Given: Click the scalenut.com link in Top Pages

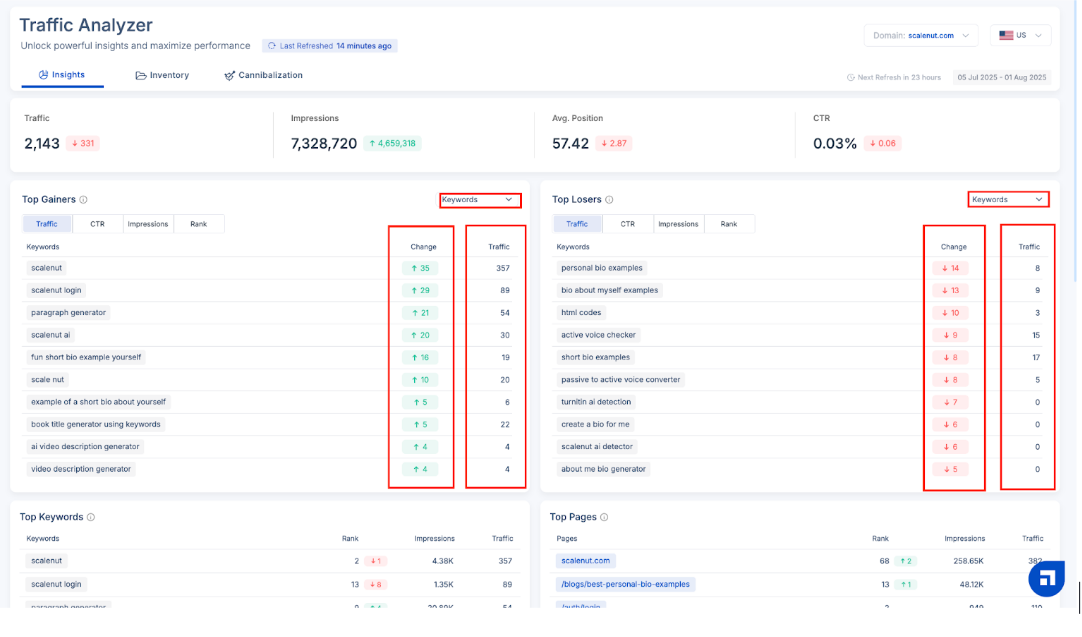Looking at the screenshot, I should [x=585, y=561].
